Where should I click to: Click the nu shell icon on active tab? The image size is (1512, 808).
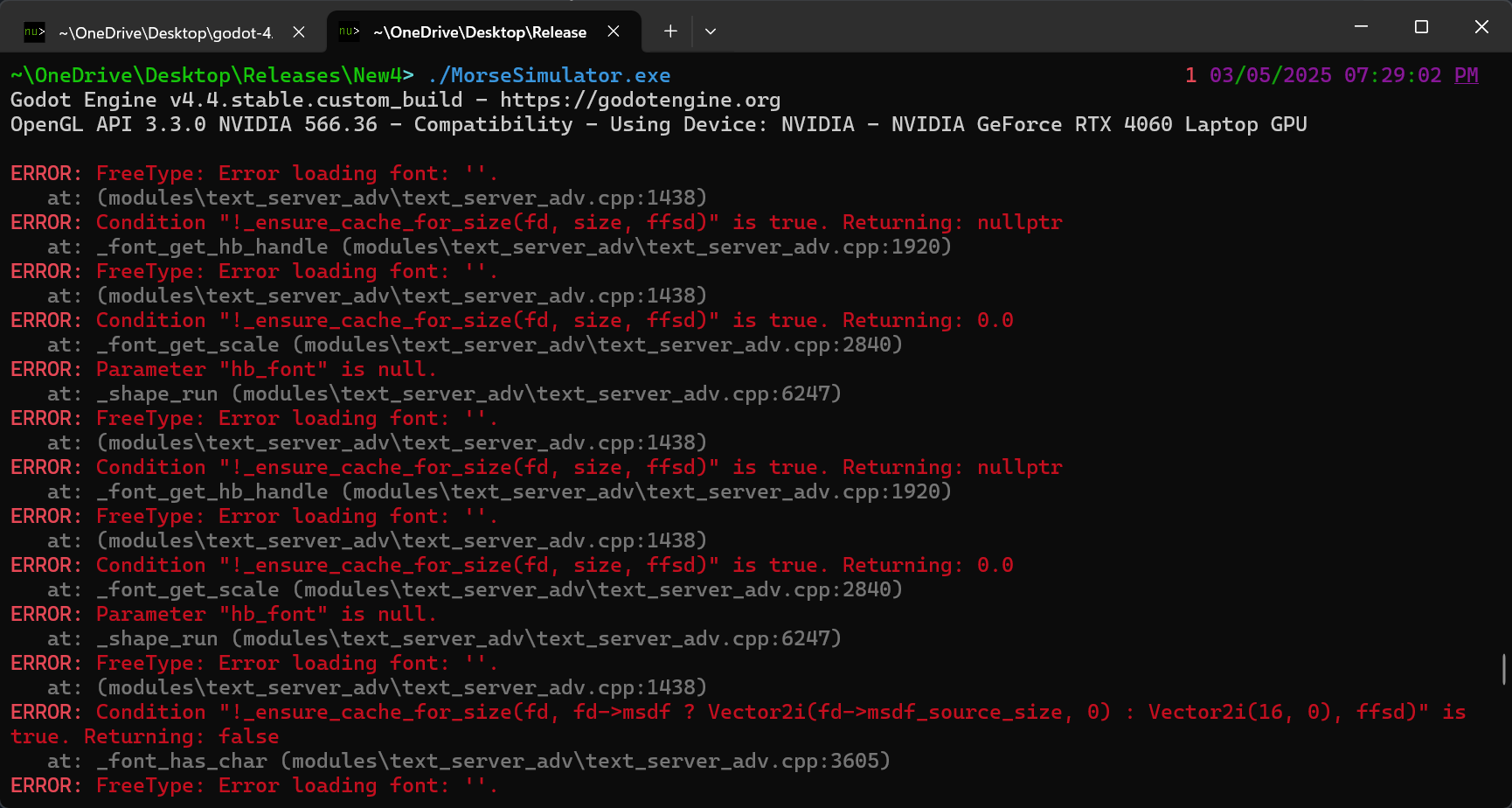(x=349, y=31)
